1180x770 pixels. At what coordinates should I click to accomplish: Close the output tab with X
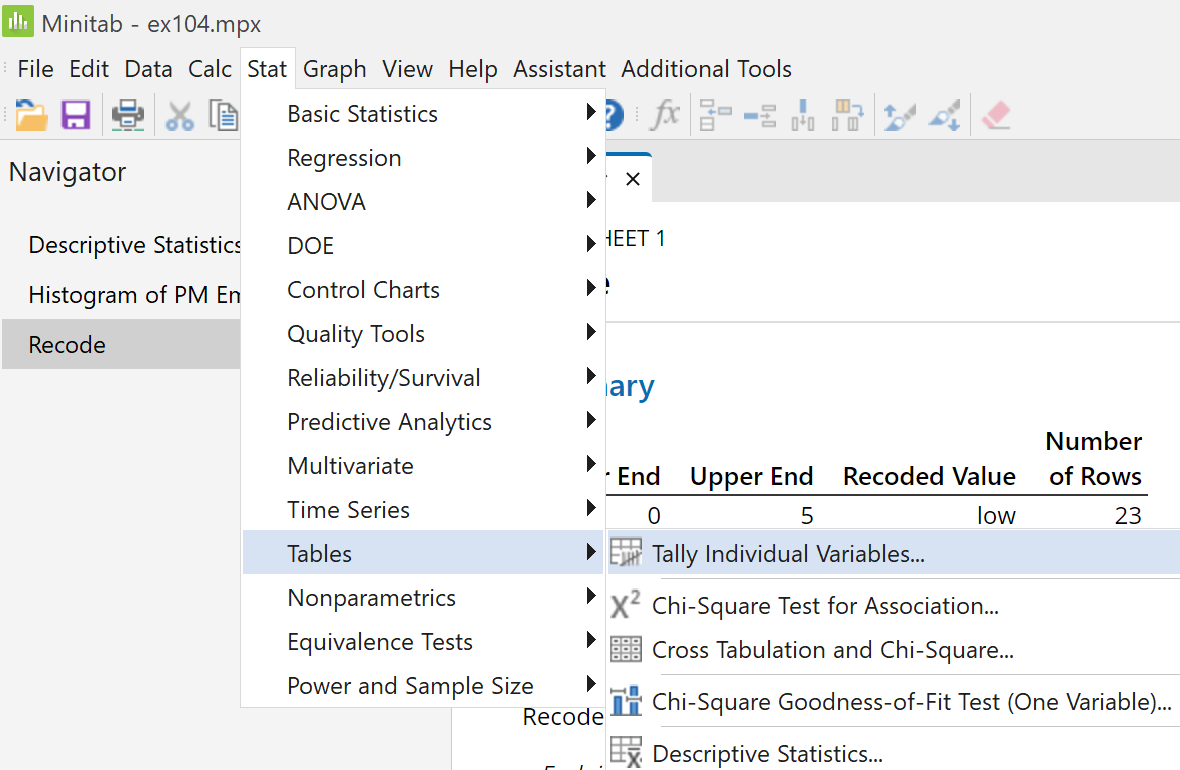click(x=633, y=179)
